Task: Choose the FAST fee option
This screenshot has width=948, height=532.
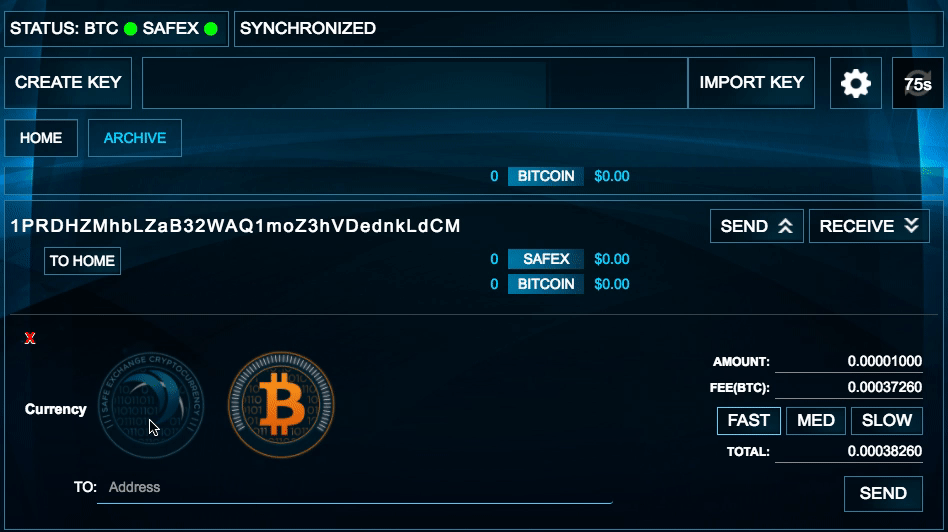Action: click(x=748, y=421)
